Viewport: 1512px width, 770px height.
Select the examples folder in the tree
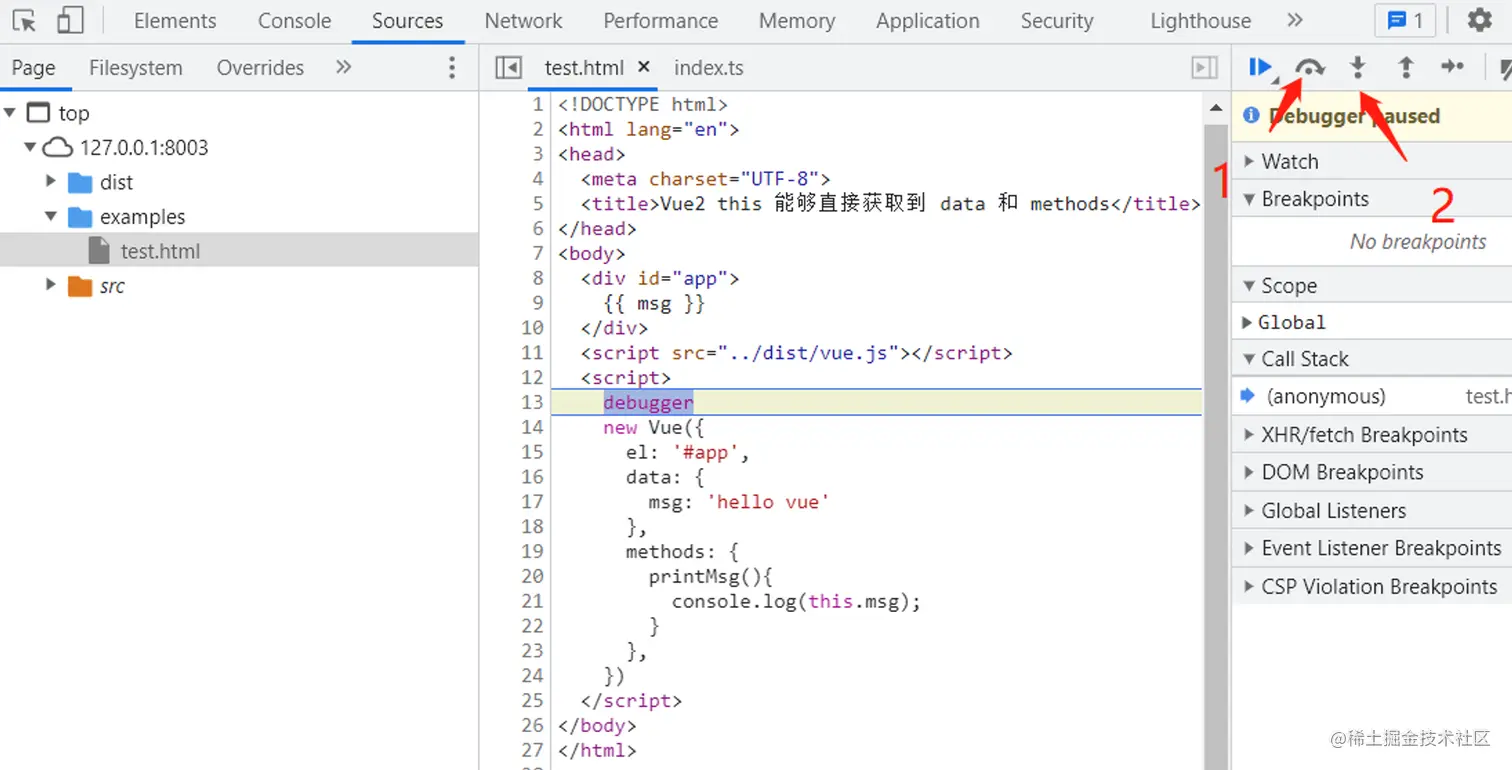click(142, 217)
